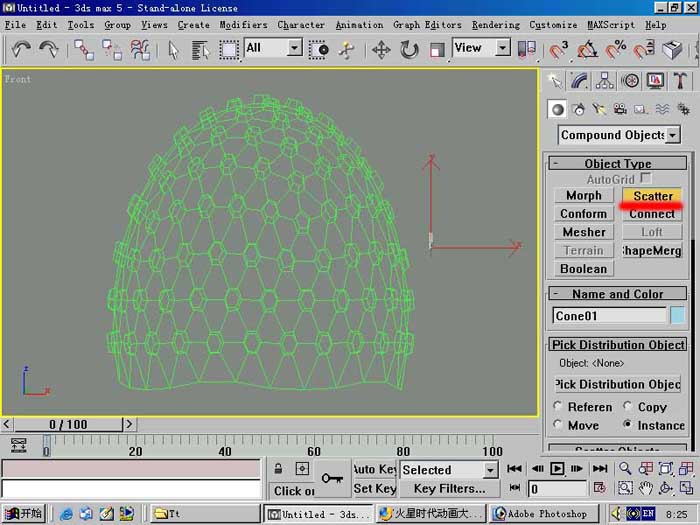Enable the AutoGrid checkbox
700x525 pixels.
(x=646, y=178)
